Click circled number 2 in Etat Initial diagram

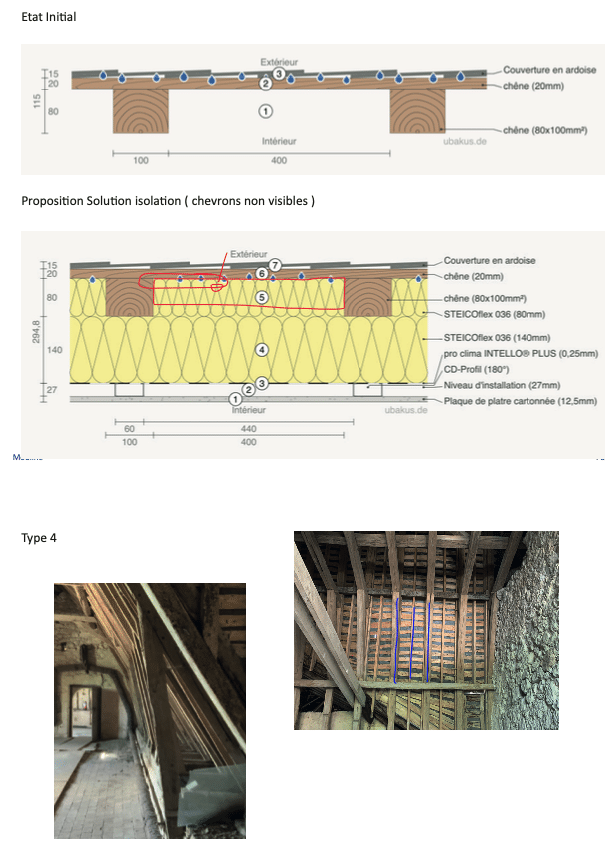coord(266,85)
